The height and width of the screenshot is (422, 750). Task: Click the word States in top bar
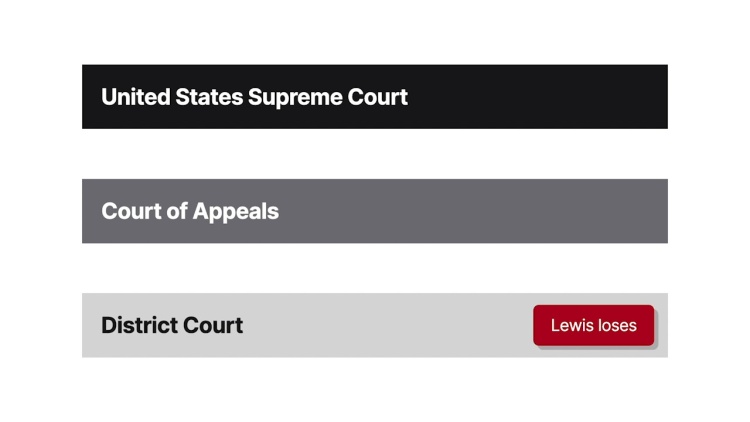pos(209,97)
